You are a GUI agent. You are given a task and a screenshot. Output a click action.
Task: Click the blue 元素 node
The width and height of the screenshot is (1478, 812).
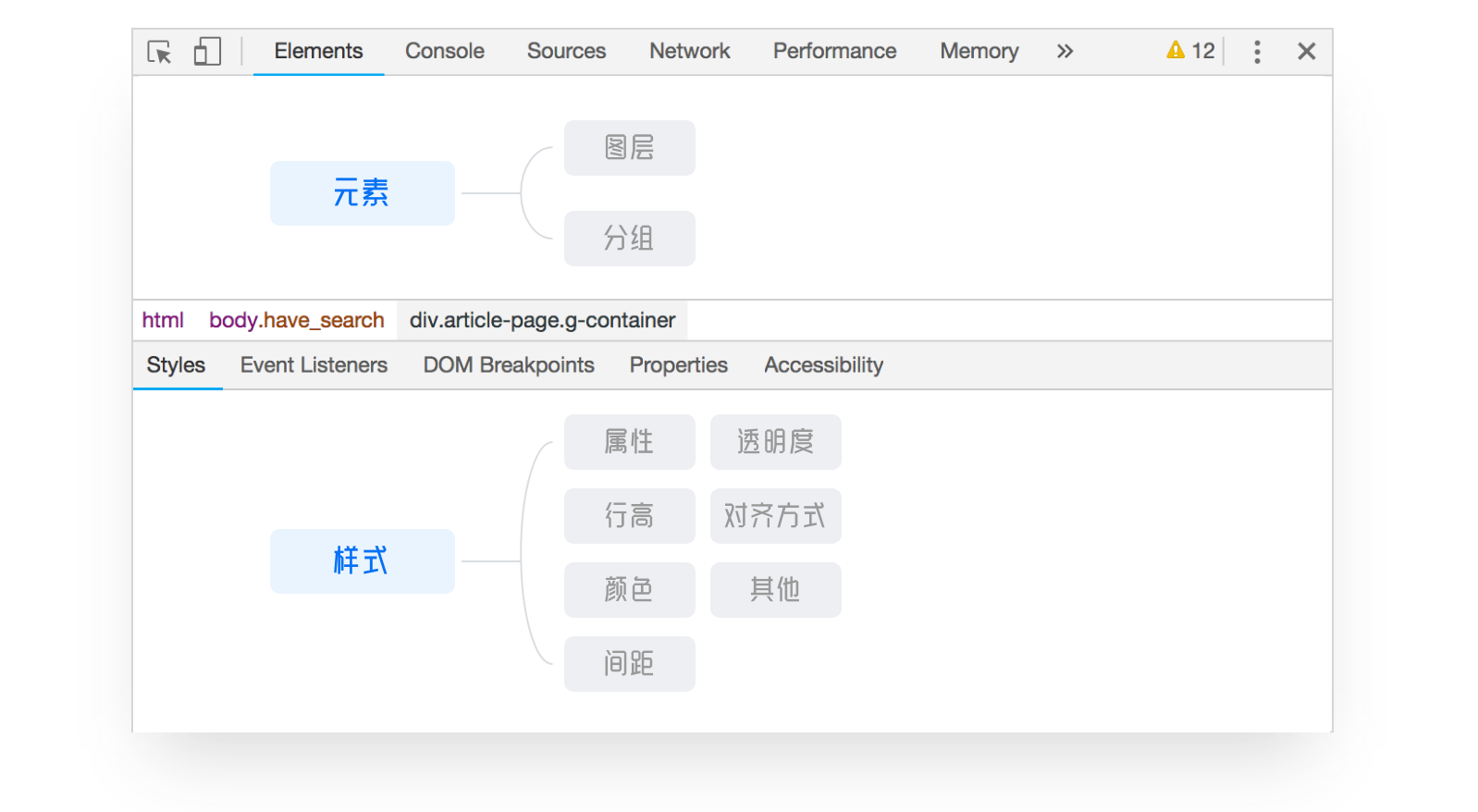click(x=362, y=193)
